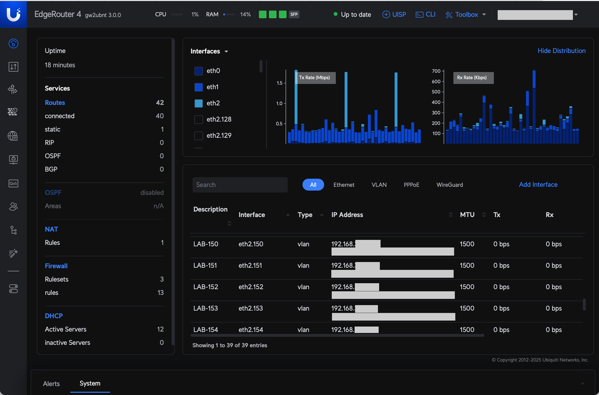Switch to the Alerts tab
Image resolution: width=599 pixels, height=395 pixels.
coord(51,384)
